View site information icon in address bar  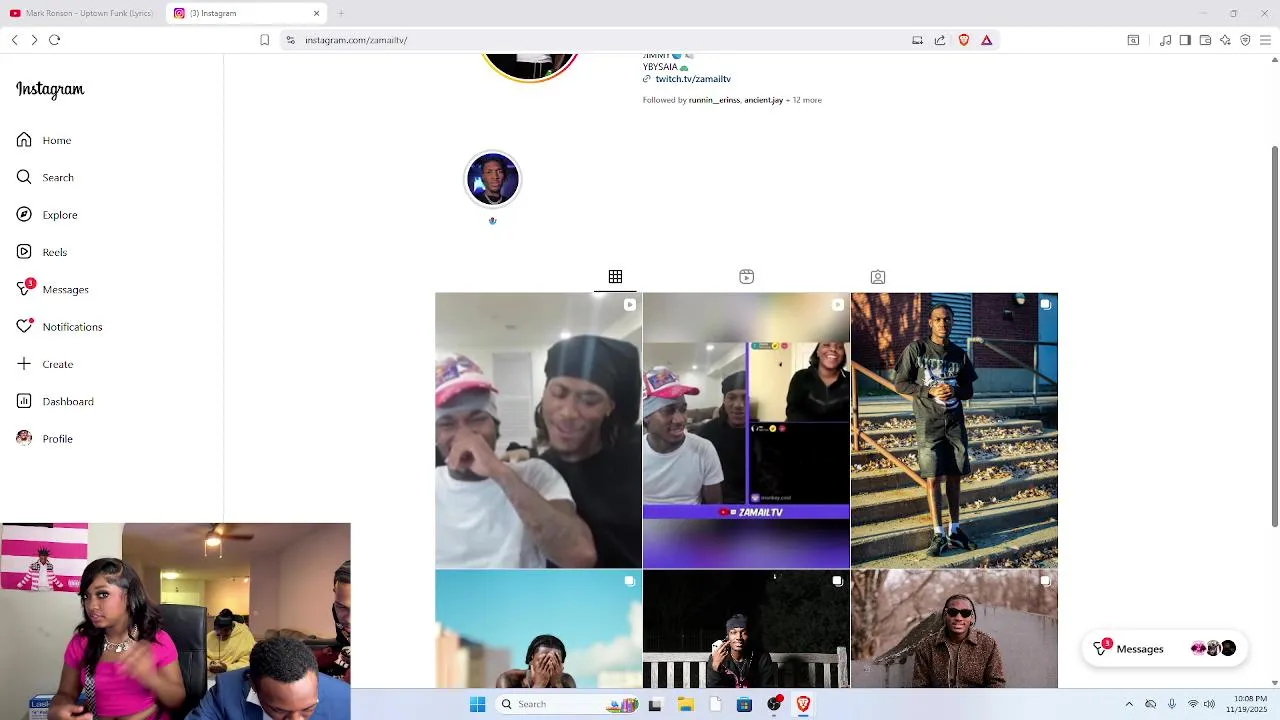click(290, 40)
